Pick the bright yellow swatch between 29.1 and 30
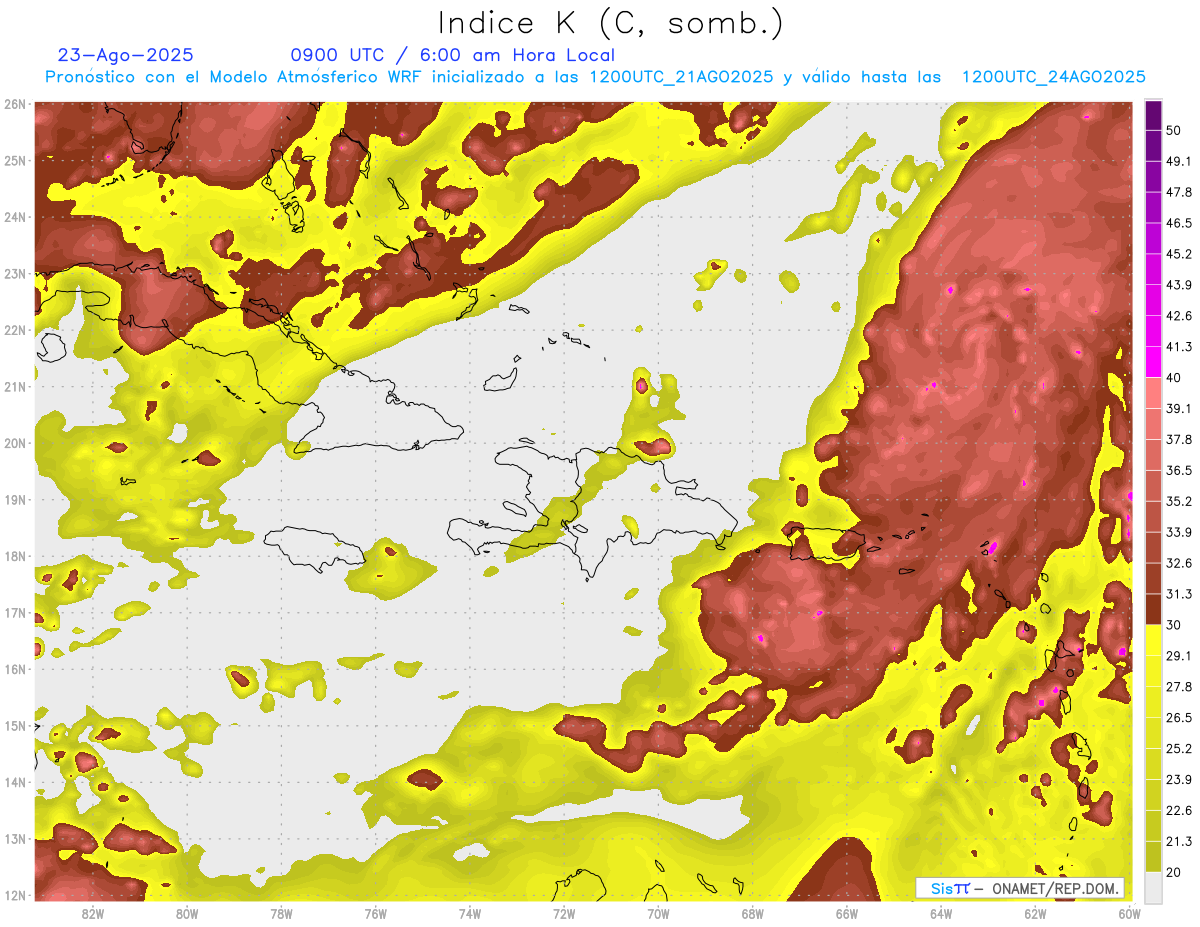This screenshot has height=927, width=1200. [1153, 641]
